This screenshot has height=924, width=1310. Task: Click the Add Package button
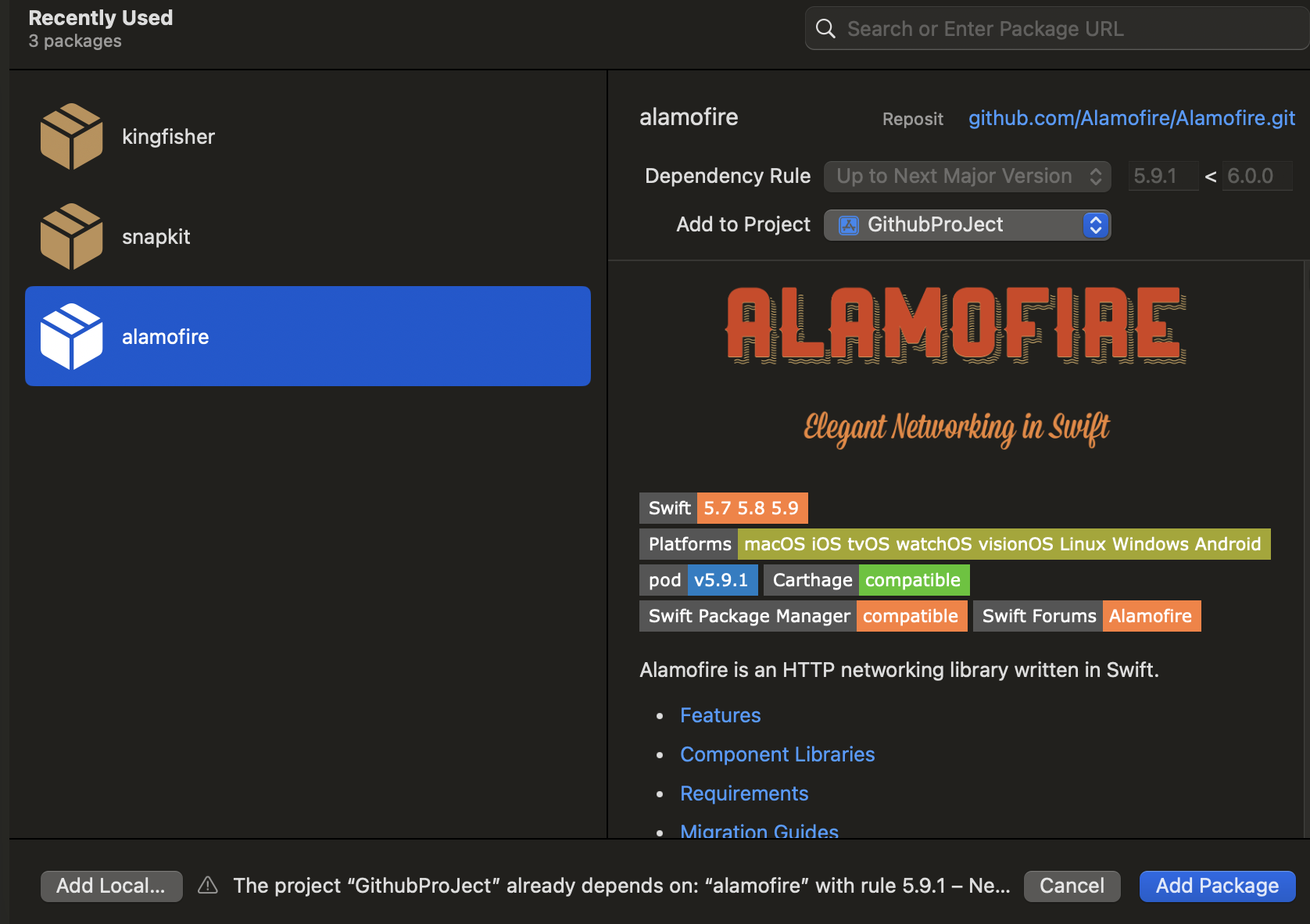coord(1217,886)
